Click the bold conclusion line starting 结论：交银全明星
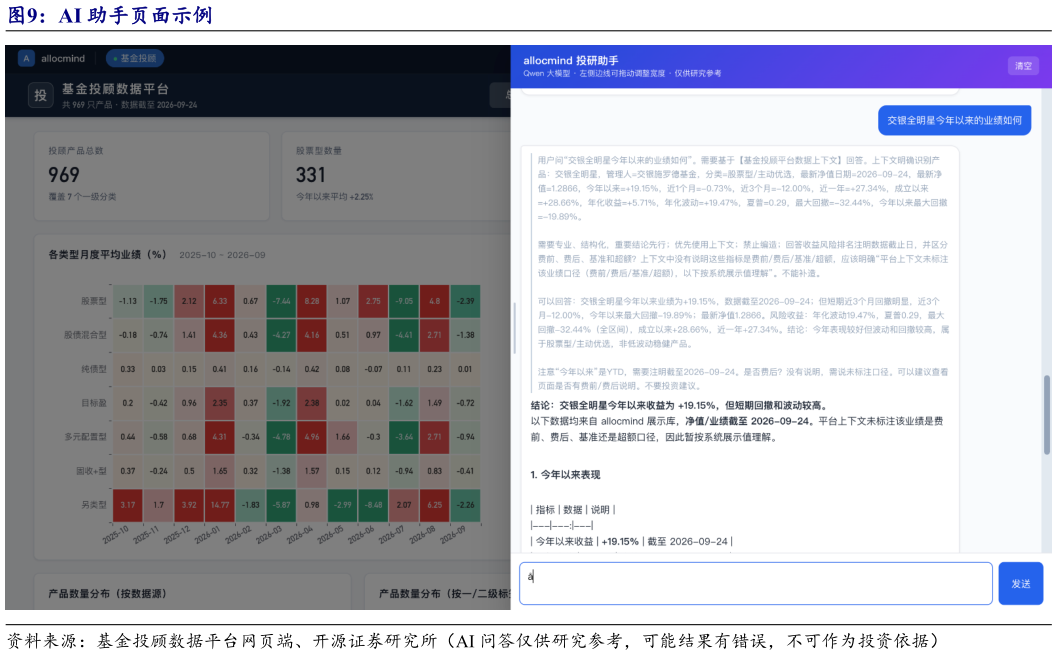The width and height of the screenshot is (1057, 655). coord(680,406)
